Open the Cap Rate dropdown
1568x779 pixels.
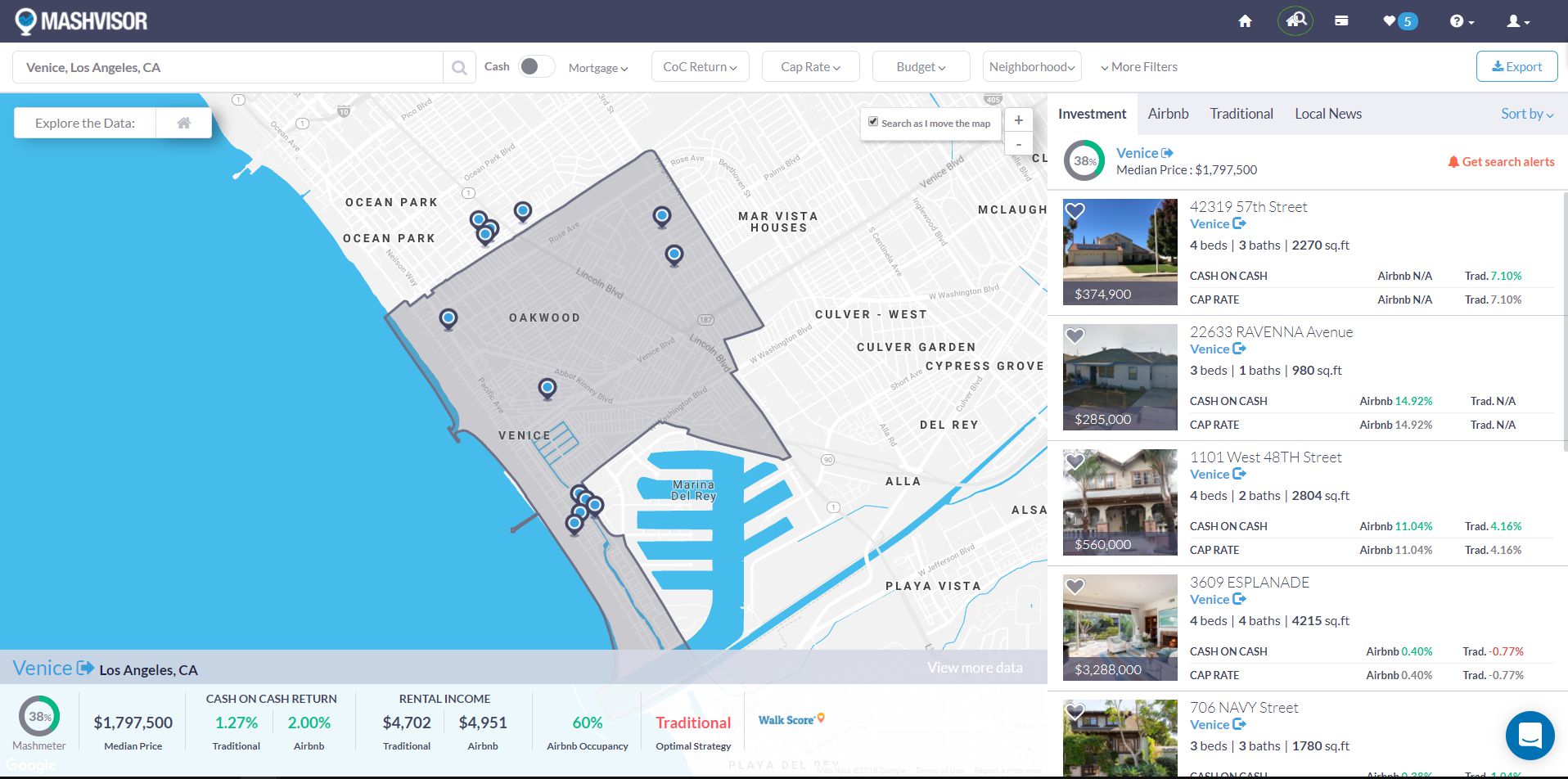pyautogui.click(x=810, y=67)
